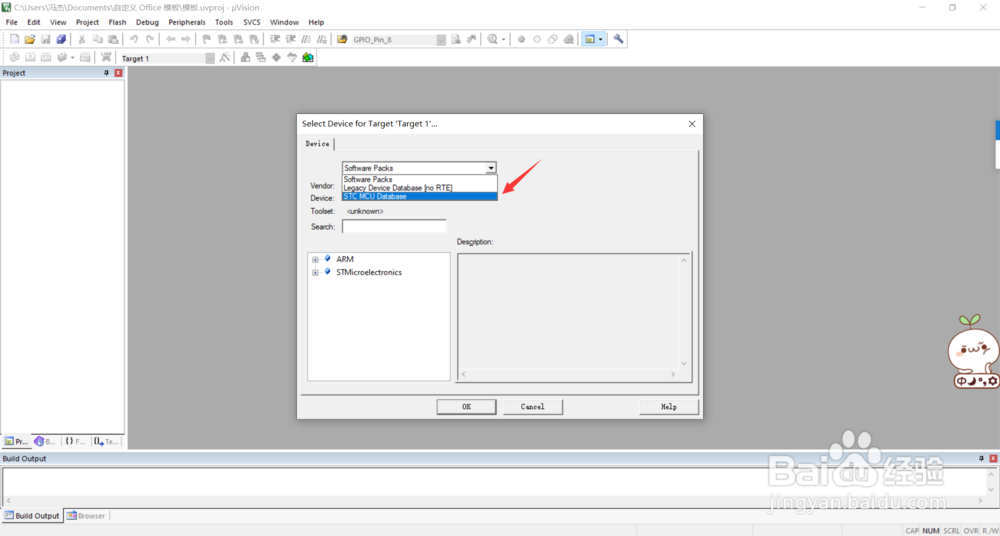Open the debug magnifier dropdown arrow
Image resolution: width=1000 pixels, height=536 pixels.
[503, 40]
